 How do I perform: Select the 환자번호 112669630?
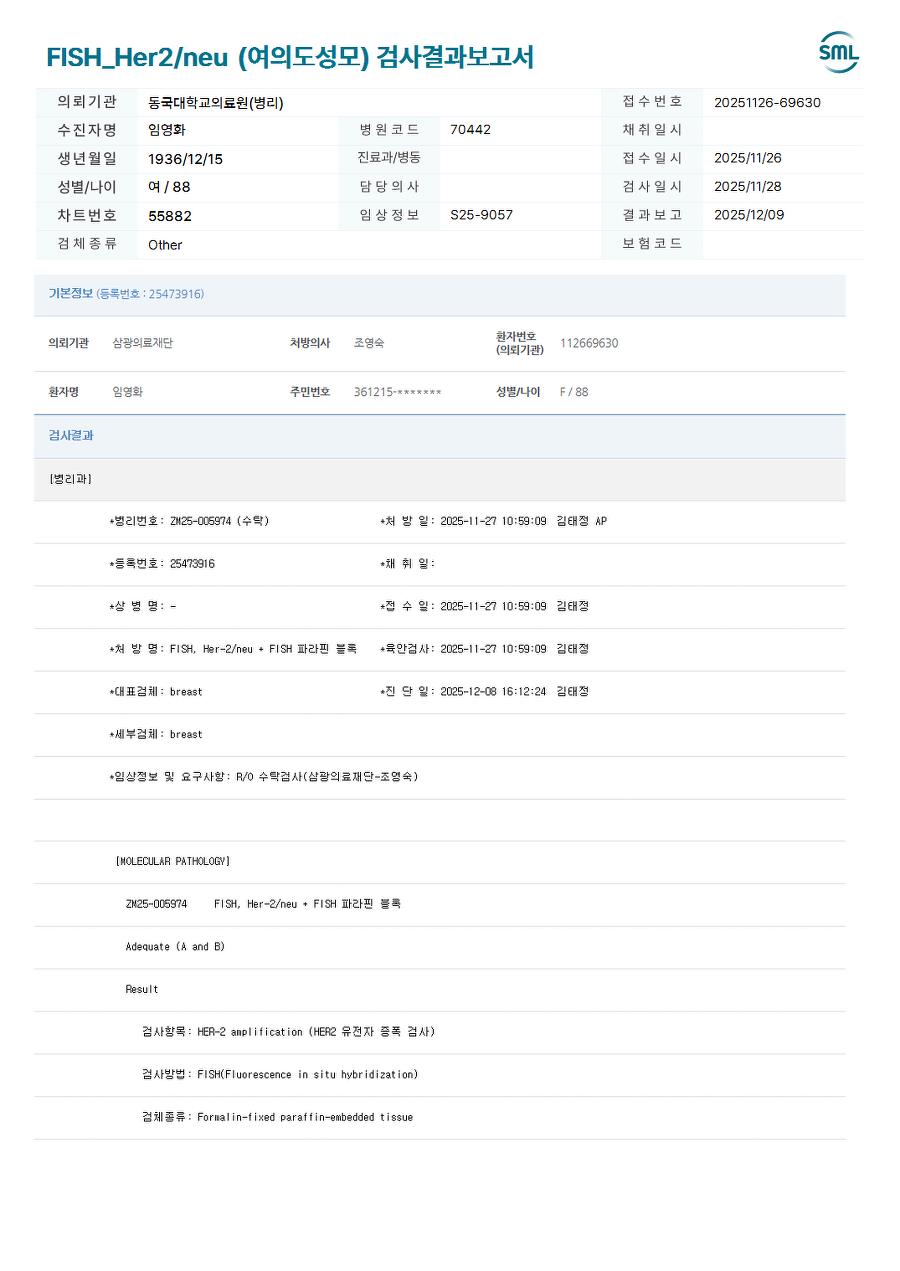tap(589, 343)
